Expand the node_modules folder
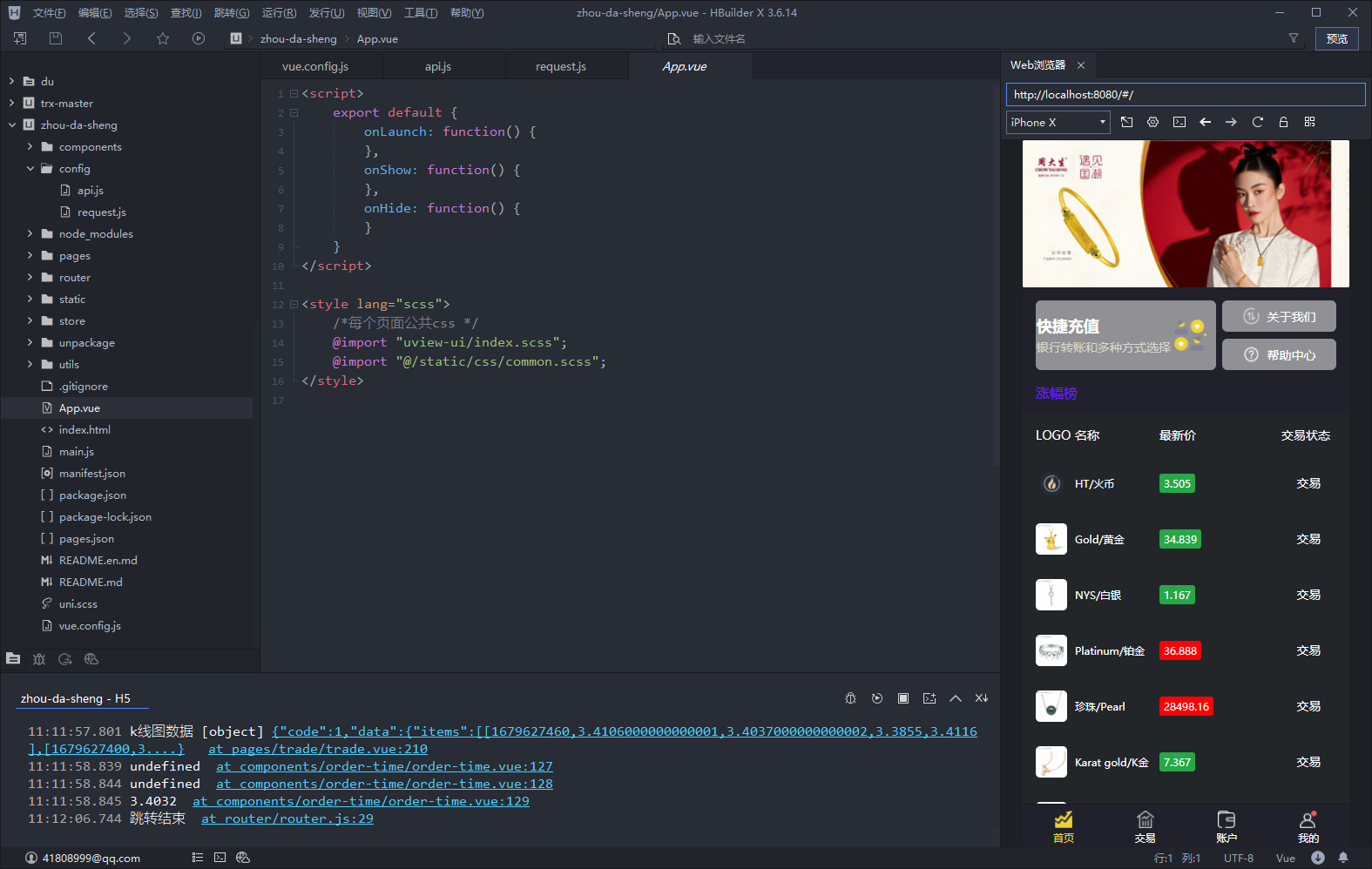Image resolution: width=1372 pixels, height=869 pixels. (x=30, y=233)
